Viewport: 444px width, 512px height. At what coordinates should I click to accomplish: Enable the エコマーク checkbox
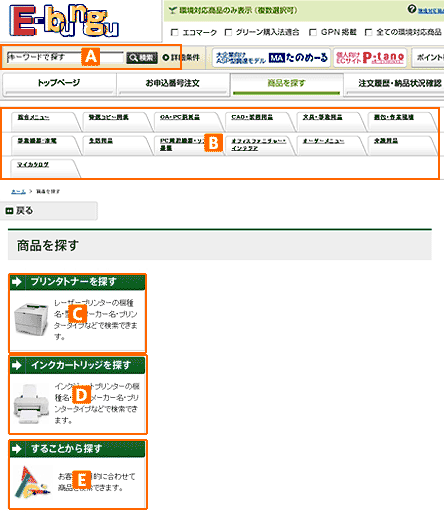point(174,32)
